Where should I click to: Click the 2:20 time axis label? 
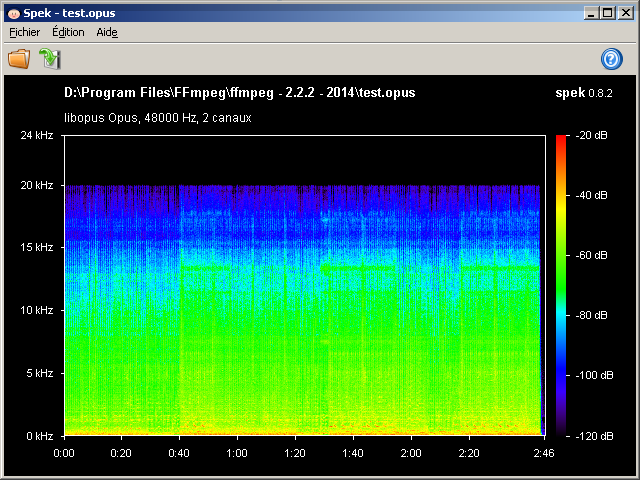click(469, 453)
